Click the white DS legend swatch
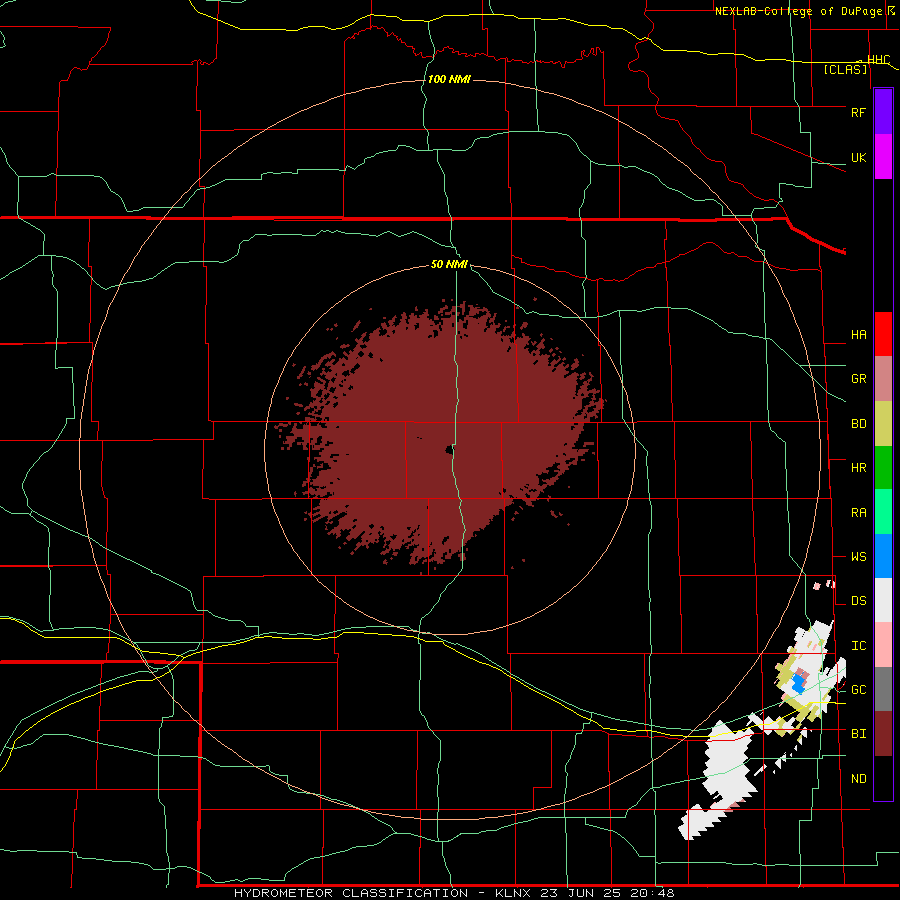Viewport: 900px width, 900px height. [883, 600]
